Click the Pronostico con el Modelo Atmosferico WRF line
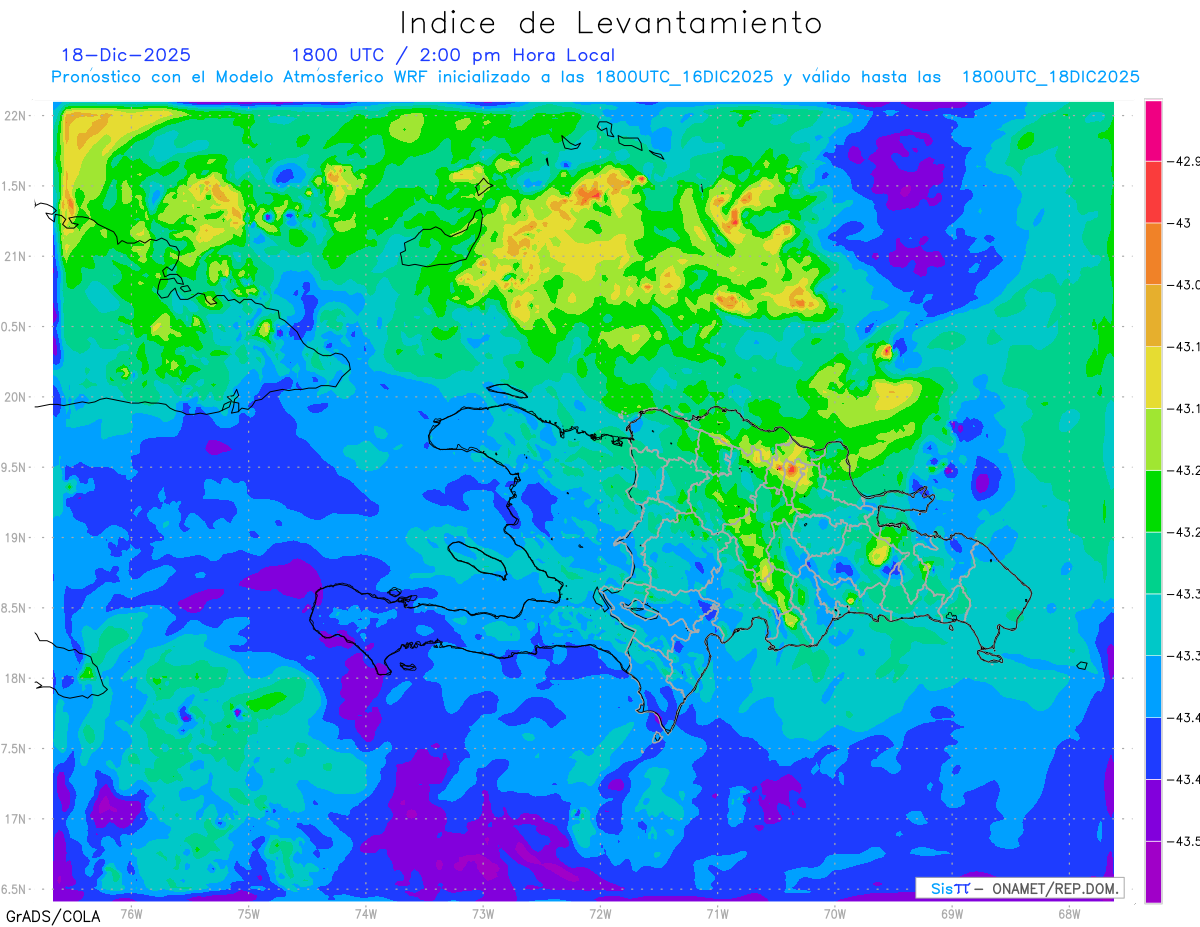Image resolution: width=1200 pixels, height=927 pixels. pos(596,77)
